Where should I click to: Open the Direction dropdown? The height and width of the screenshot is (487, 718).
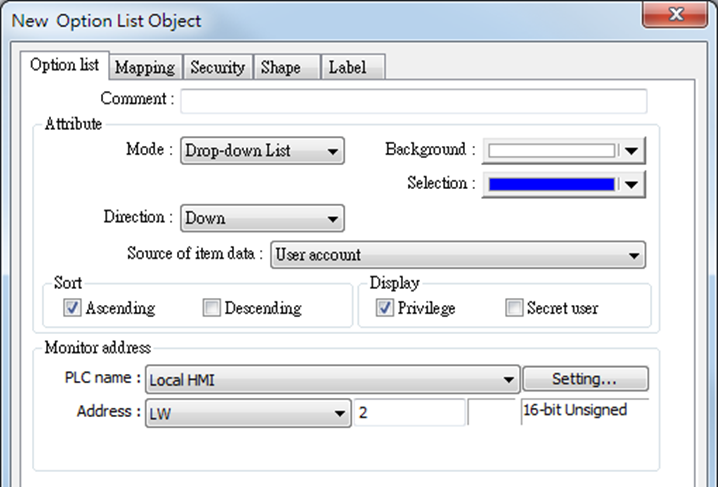[262, 218]
